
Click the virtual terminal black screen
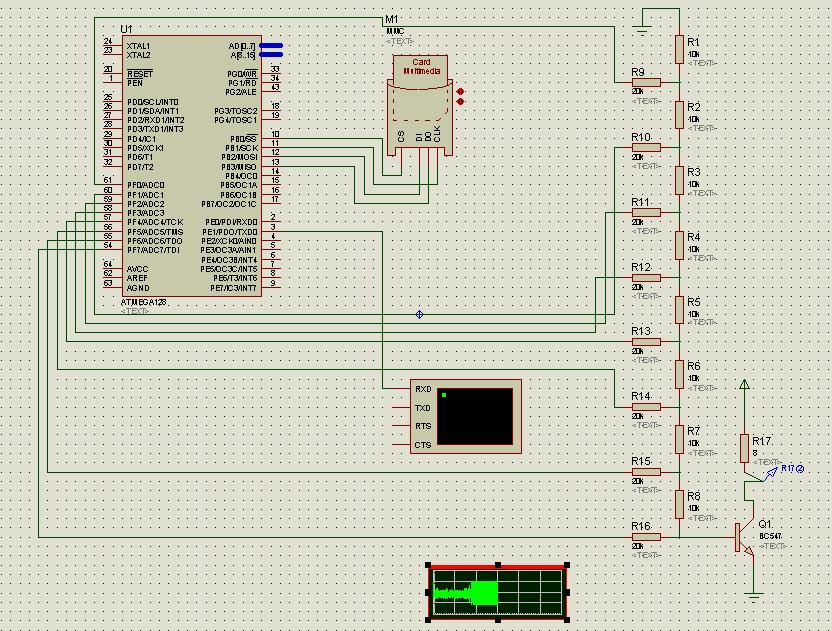click(x=476, y=416)
